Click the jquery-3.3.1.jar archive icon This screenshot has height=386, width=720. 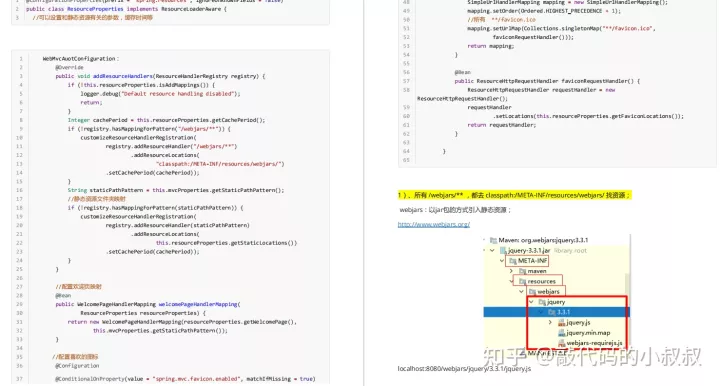(503, 251)
